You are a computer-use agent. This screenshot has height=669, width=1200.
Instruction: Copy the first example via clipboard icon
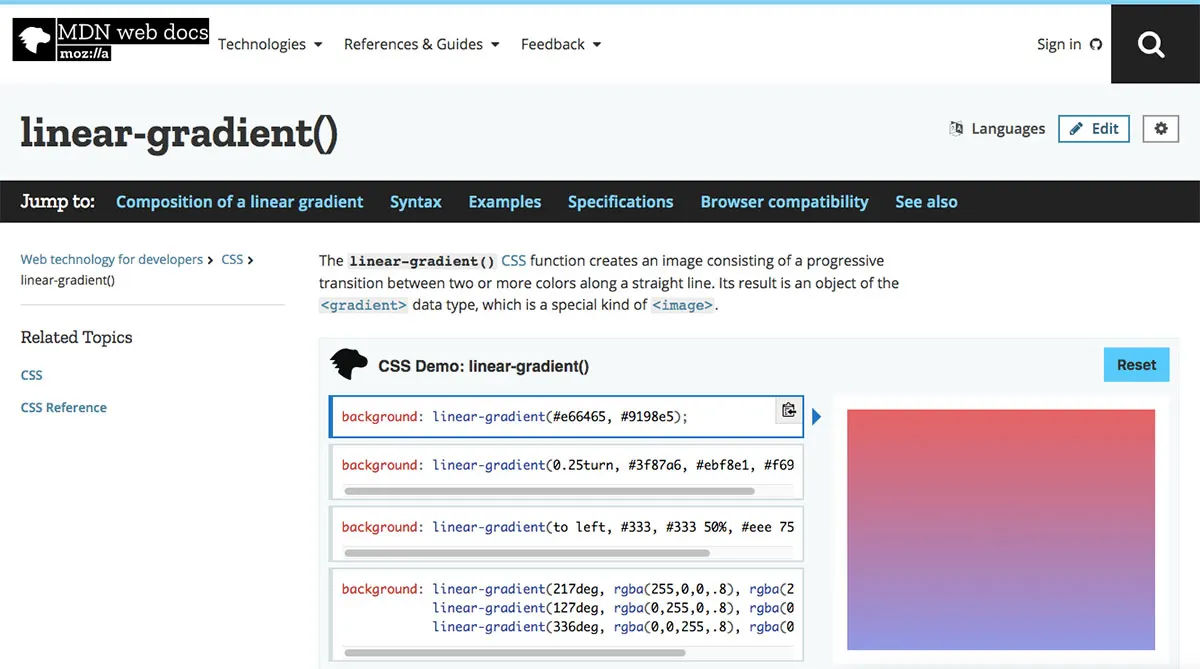789,410
